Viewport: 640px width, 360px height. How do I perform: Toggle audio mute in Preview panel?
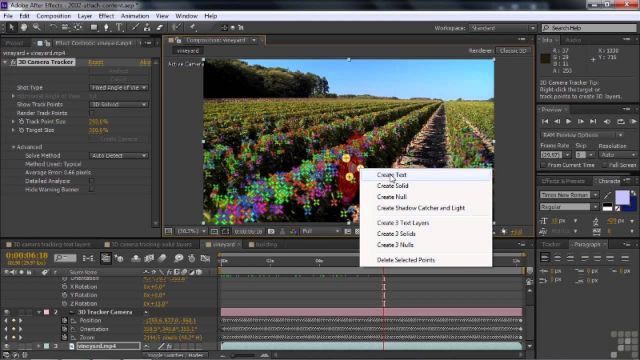coord(607,121)
